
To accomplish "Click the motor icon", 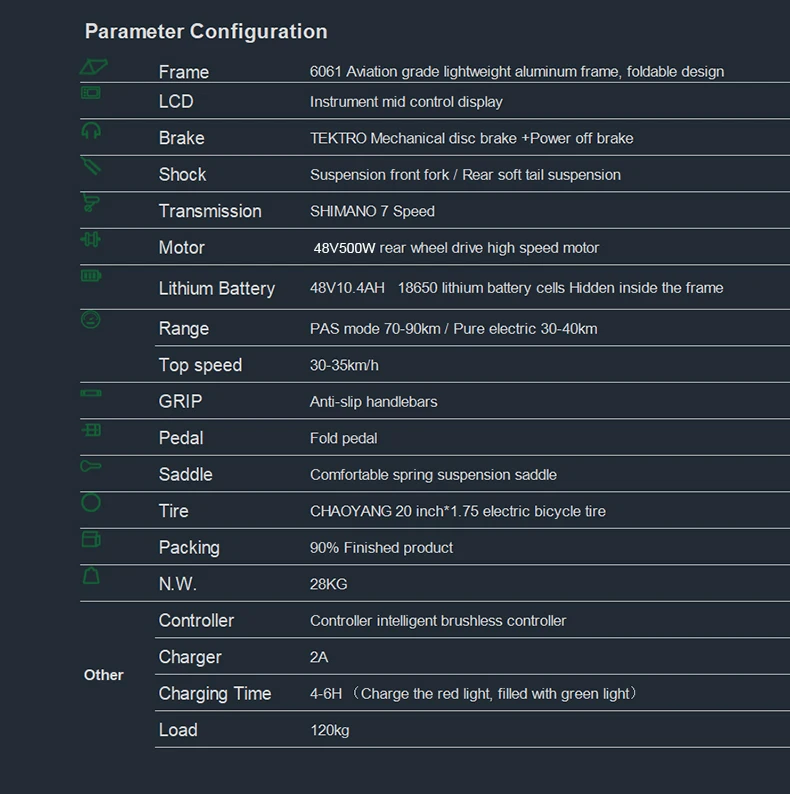I will click(91, 240).
